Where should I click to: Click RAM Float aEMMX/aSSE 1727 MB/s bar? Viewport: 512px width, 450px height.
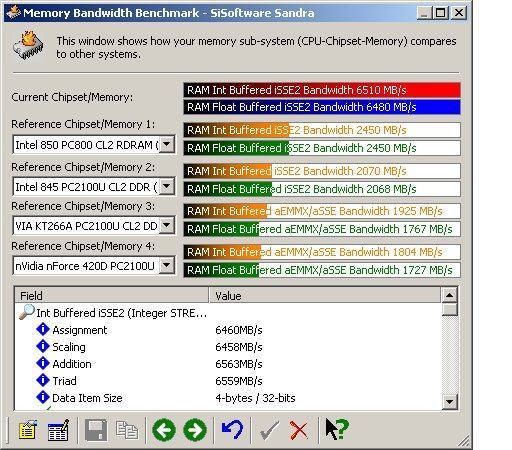click(322, 270)
